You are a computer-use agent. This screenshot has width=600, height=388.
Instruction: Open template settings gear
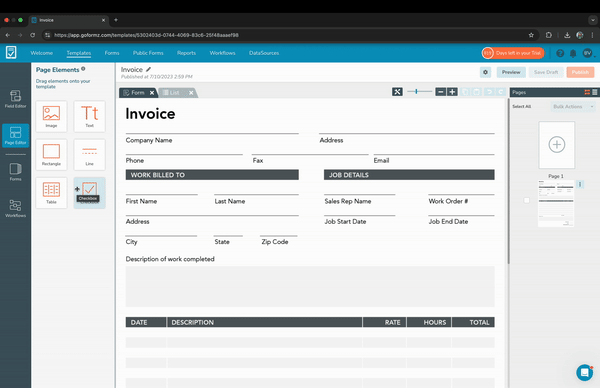coord(486,72)
